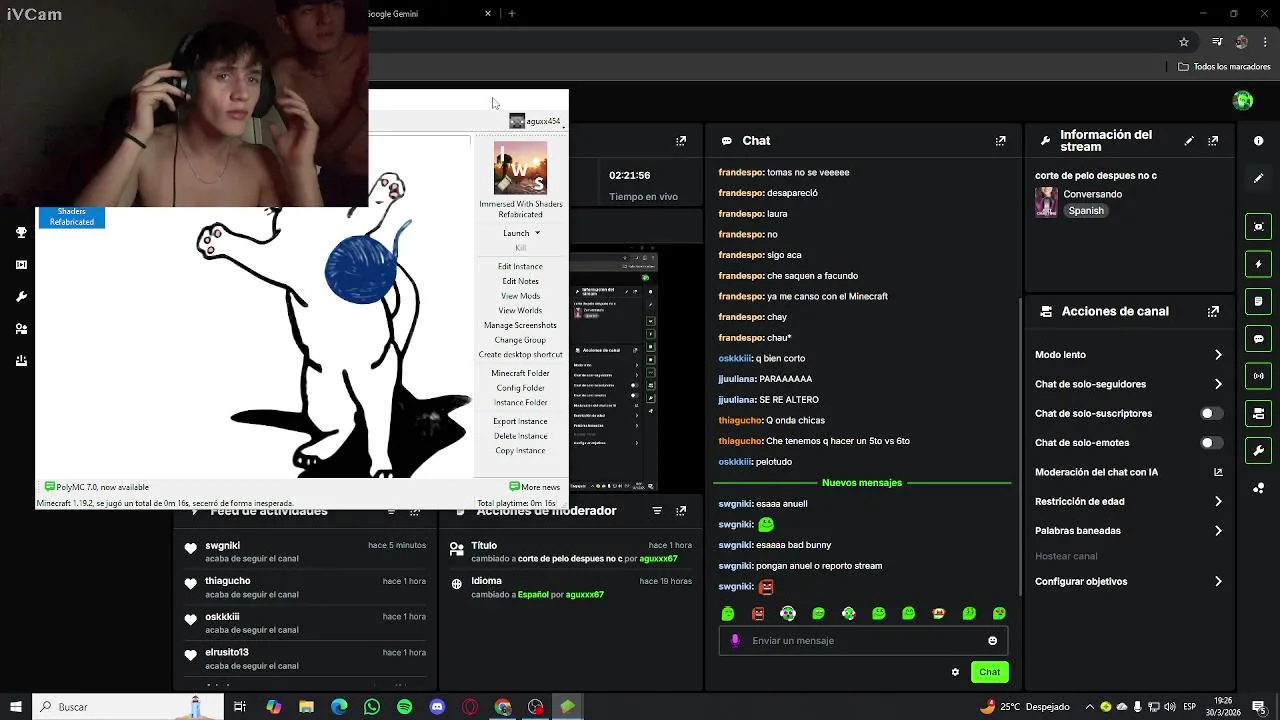This screenshot has height=720, width=1280.
Task: Select Copy Instance in PolyMC
Action: [x=520, y=451]
